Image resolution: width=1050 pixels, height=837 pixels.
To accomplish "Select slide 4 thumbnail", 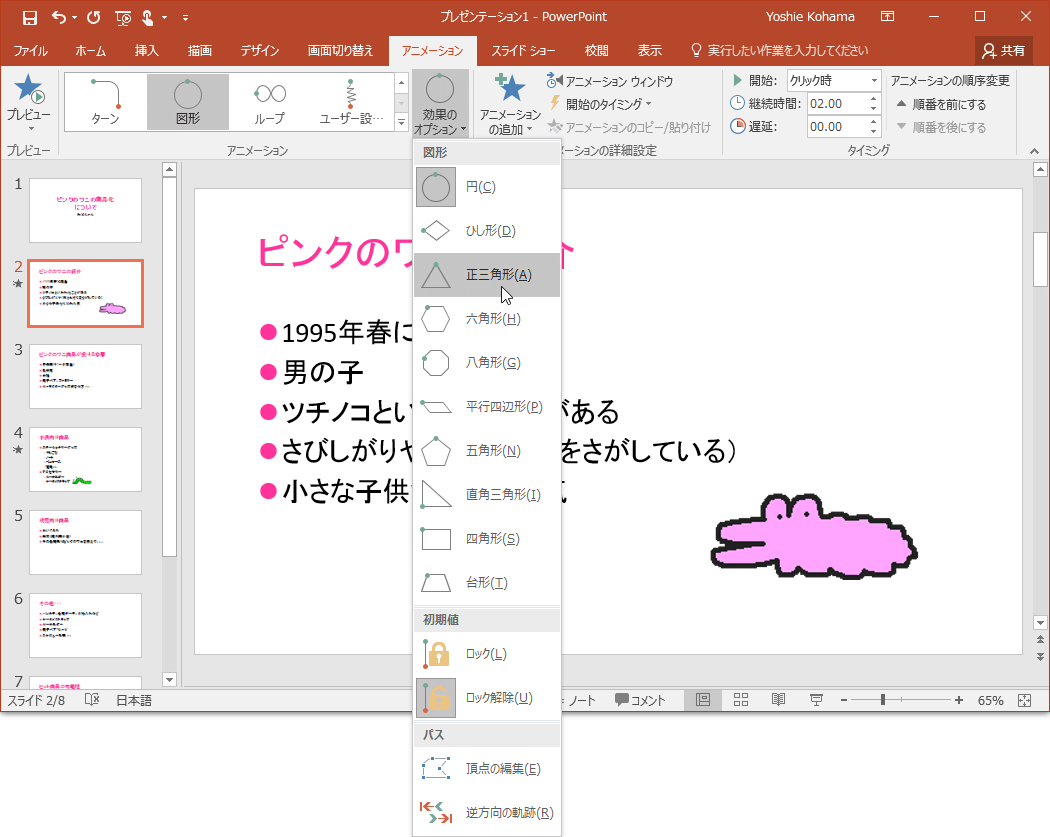I will (86, 459).
